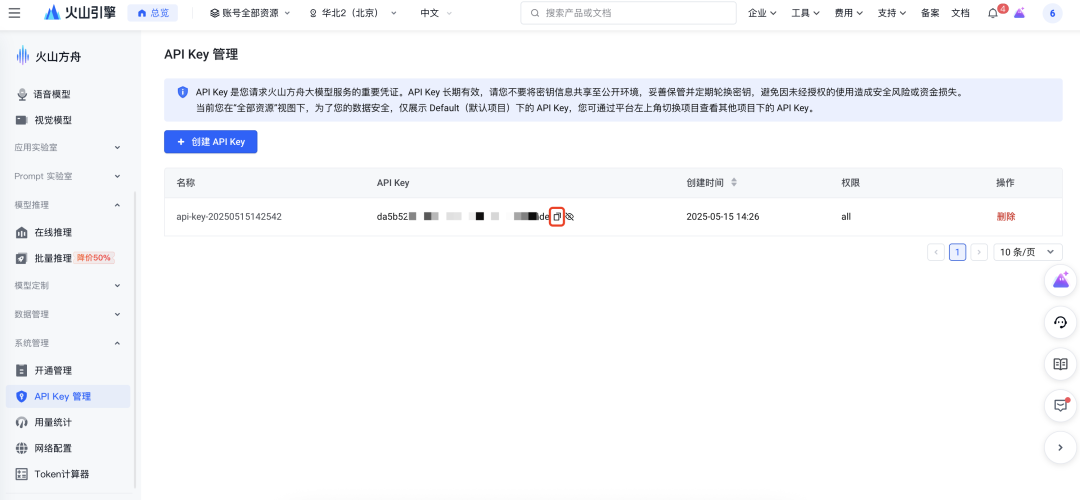Collapse the 模型推理 sidebar section
This screenshot has height=500, width=1080.
click(117, 205)
